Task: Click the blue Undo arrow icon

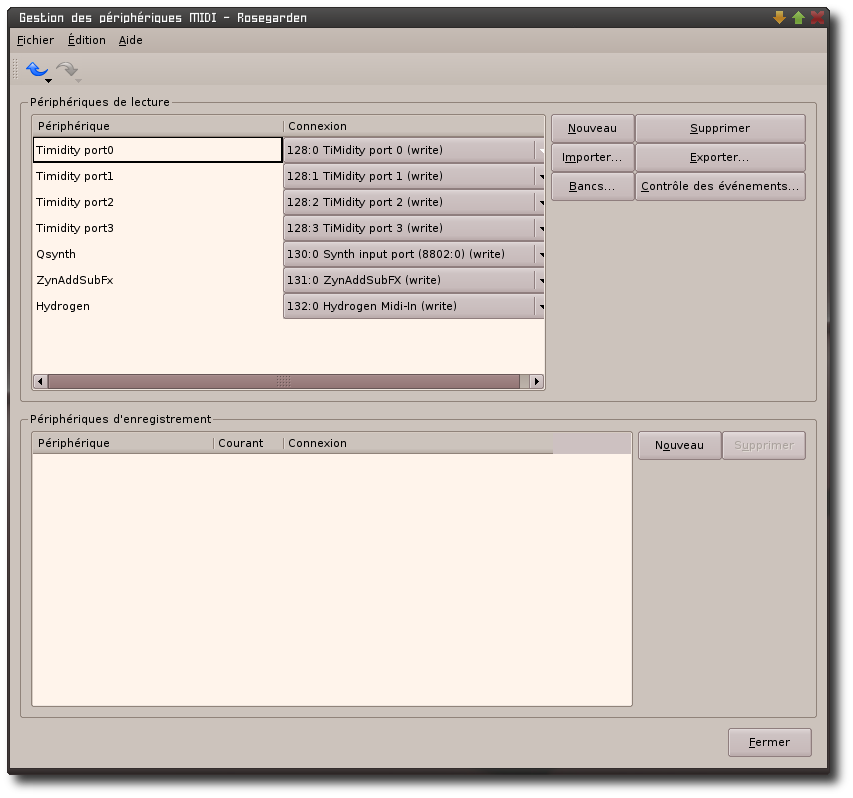Action: pos(36,69)
